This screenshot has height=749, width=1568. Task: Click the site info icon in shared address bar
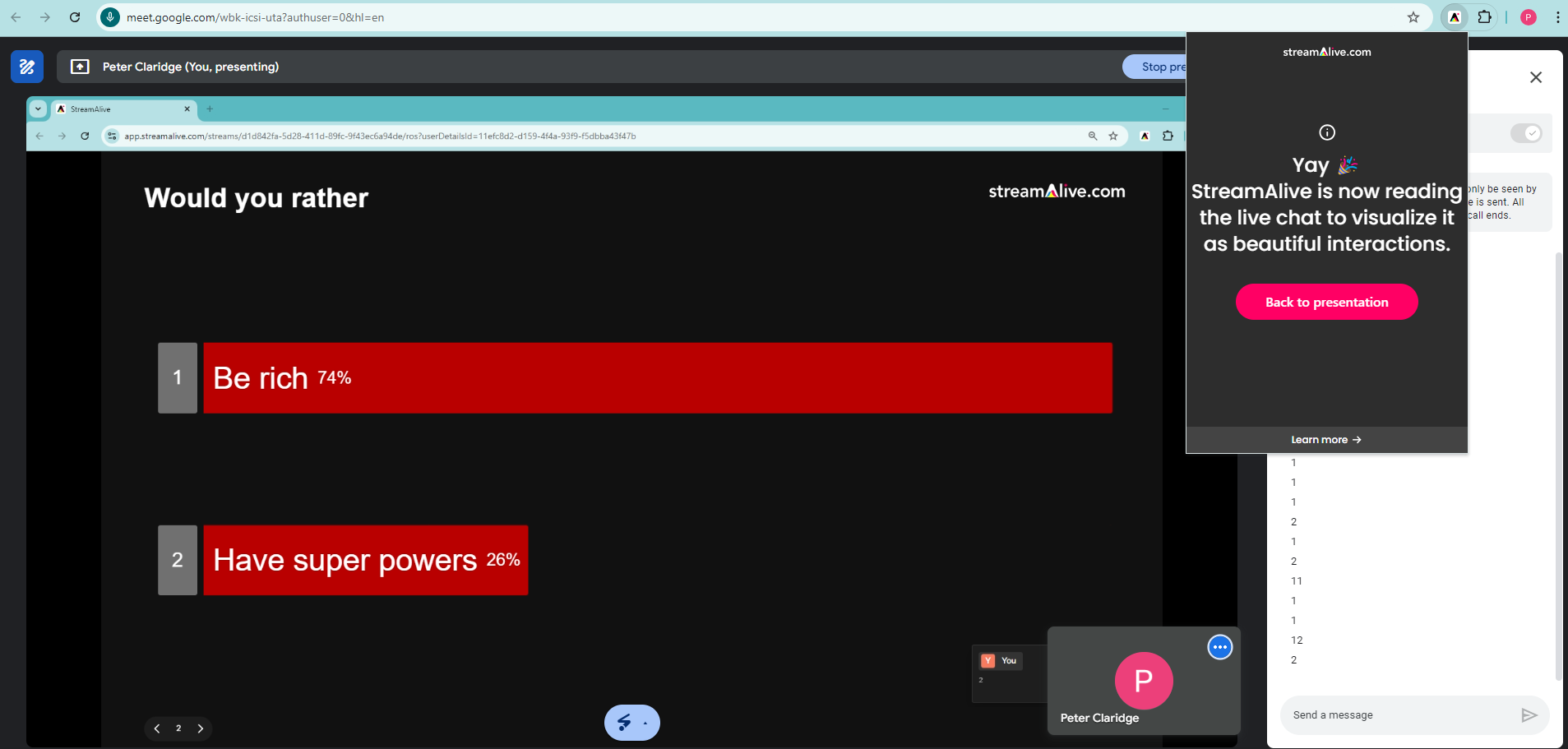point(113,136)
